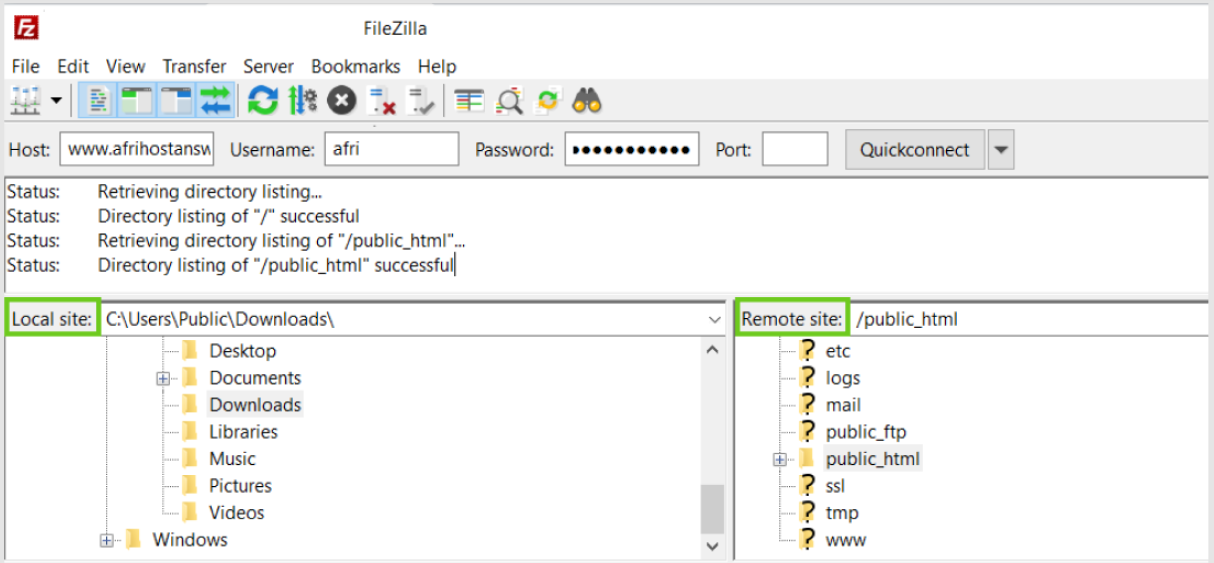The image size is (1214, 563).
Task: Open the directory listing filters dialog
Action: tap(469, 100)
